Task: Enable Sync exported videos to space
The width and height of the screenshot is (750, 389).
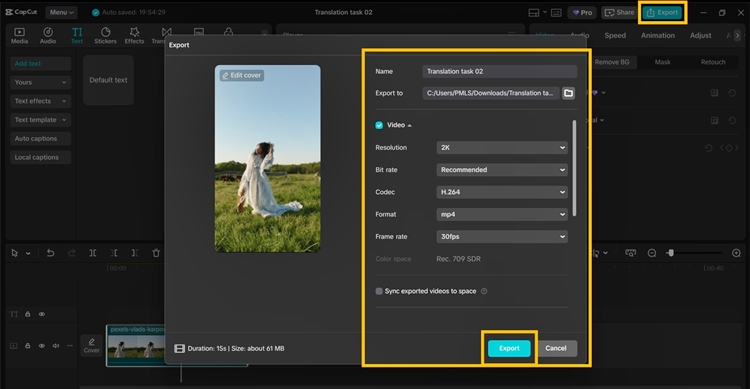Action: (379, 291)
